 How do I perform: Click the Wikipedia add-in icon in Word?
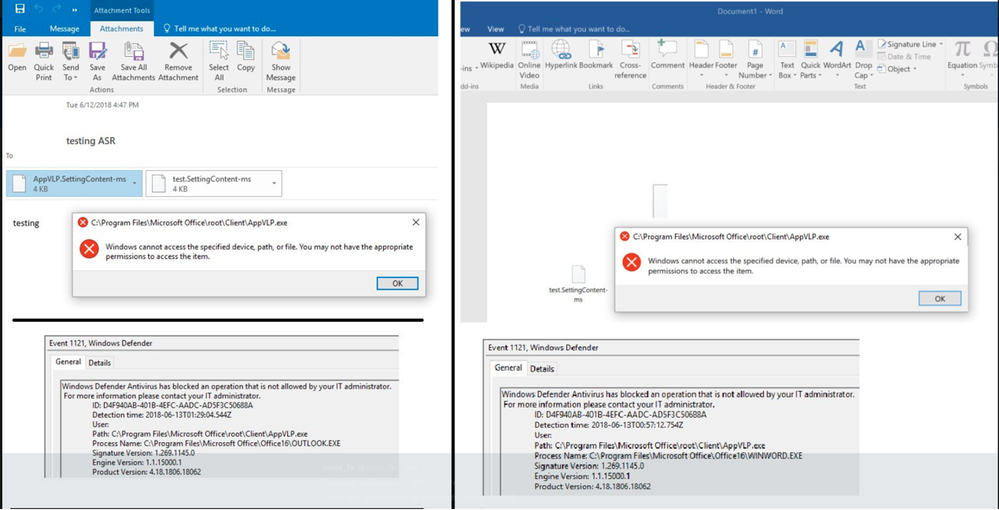click(497, 48)
